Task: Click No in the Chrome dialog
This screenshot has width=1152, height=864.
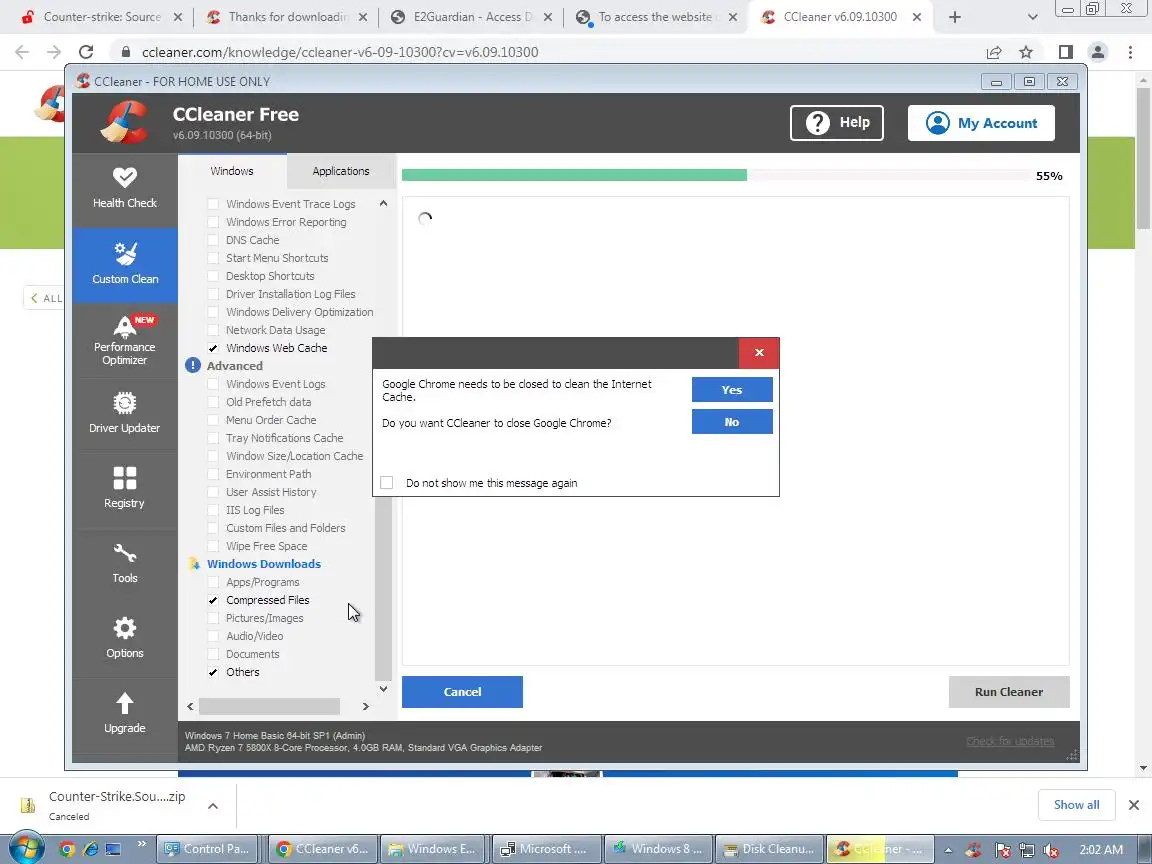Action: pyautogui.click(x=732, y=422)
